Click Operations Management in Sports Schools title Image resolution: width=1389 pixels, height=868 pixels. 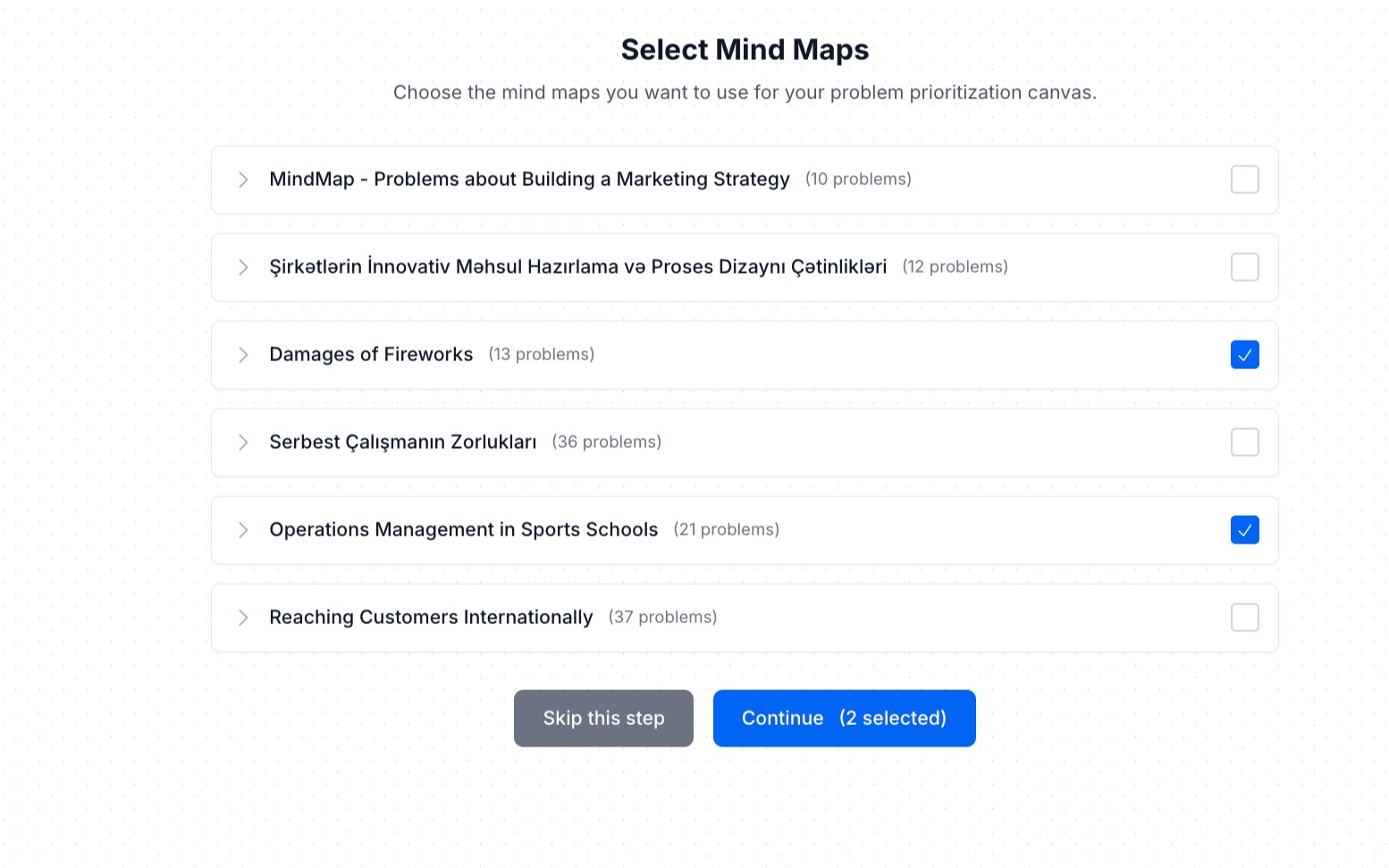463,530
